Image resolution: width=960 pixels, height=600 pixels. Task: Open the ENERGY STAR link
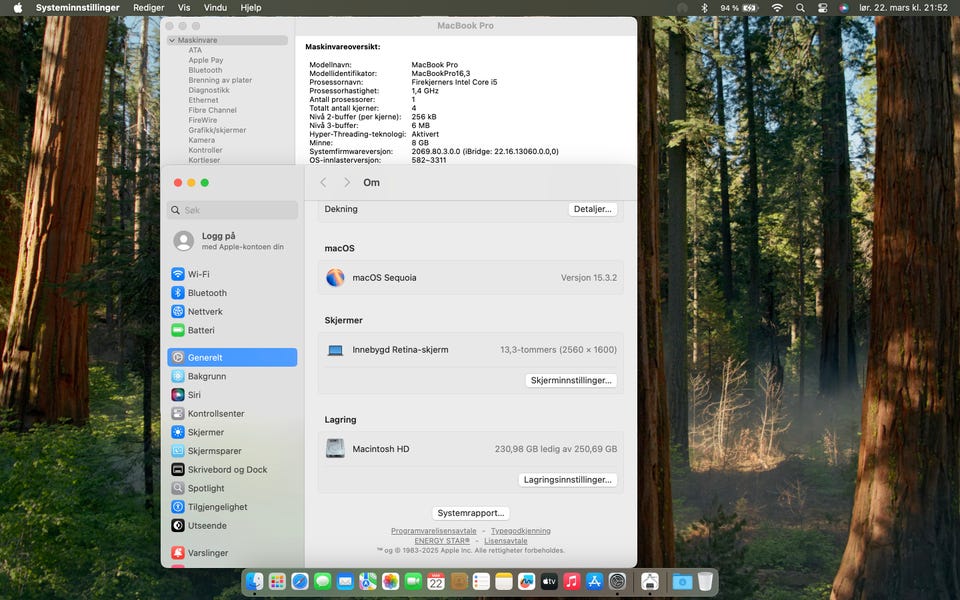tap(442, 541)
